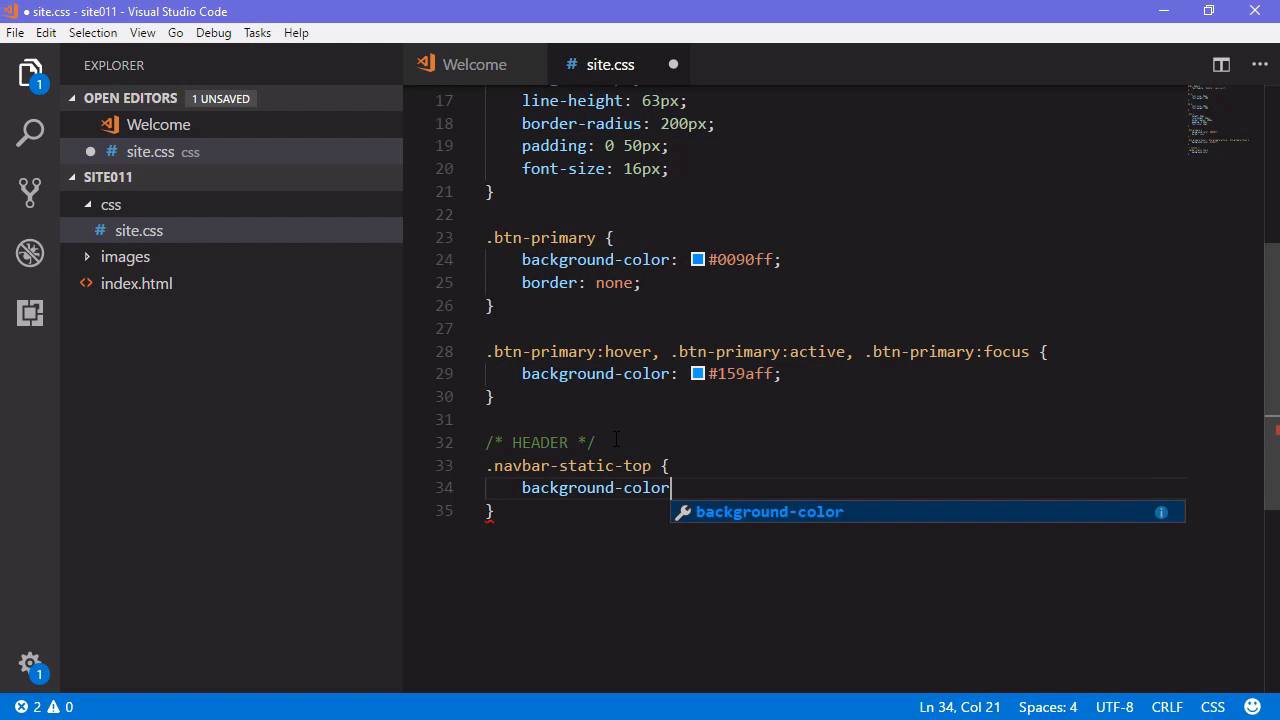
Task: Open the Search view icon
Action: [x=30, y=132]
